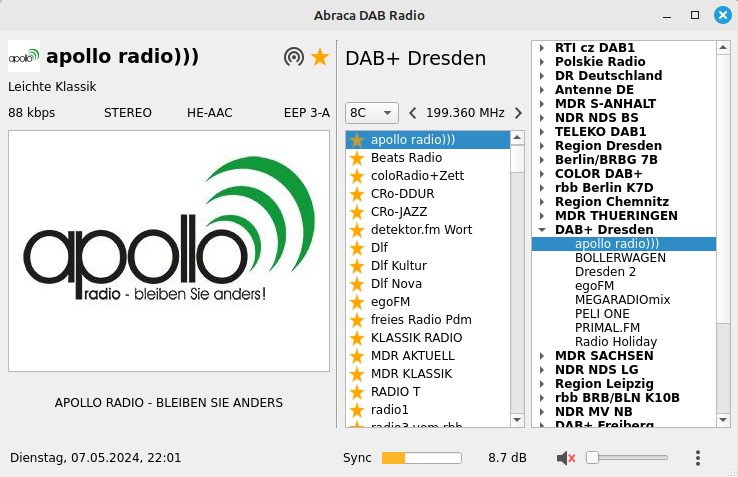Image resolution: width=738 pixels, height=477 pixels.
Task: Click the small apollo logo in header
Action: tap(24, 56)
